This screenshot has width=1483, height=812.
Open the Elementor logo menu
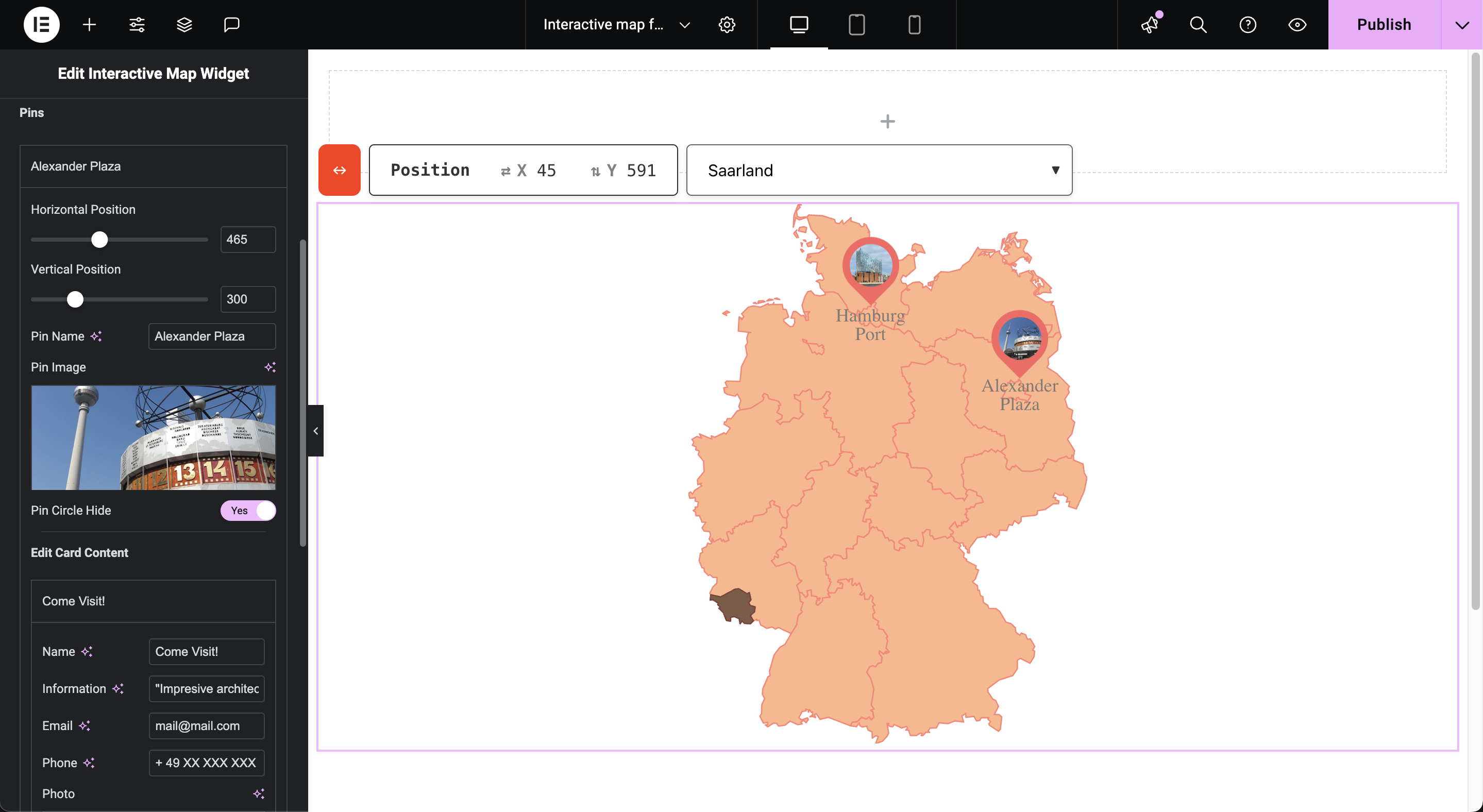pyautogui.click(x=41, y=25)
